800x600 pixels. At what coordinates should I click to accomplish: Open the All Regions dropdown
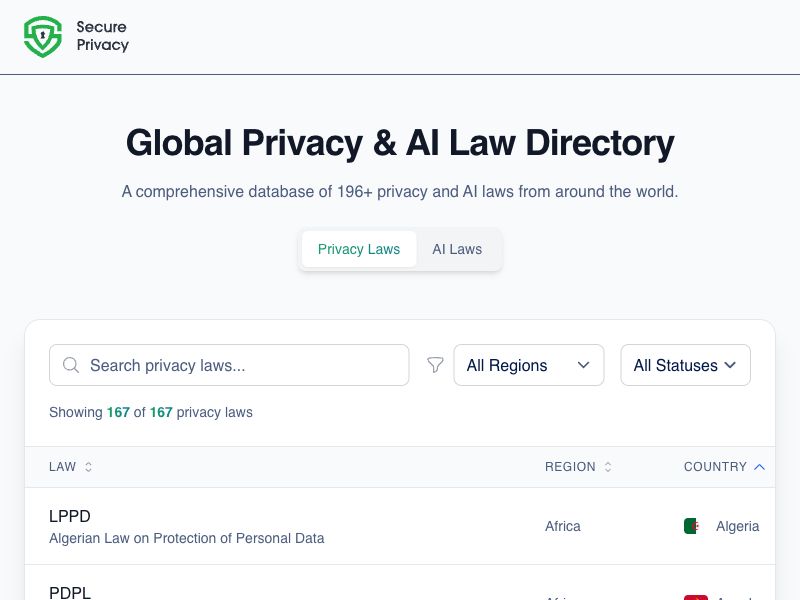pos(529,365)
